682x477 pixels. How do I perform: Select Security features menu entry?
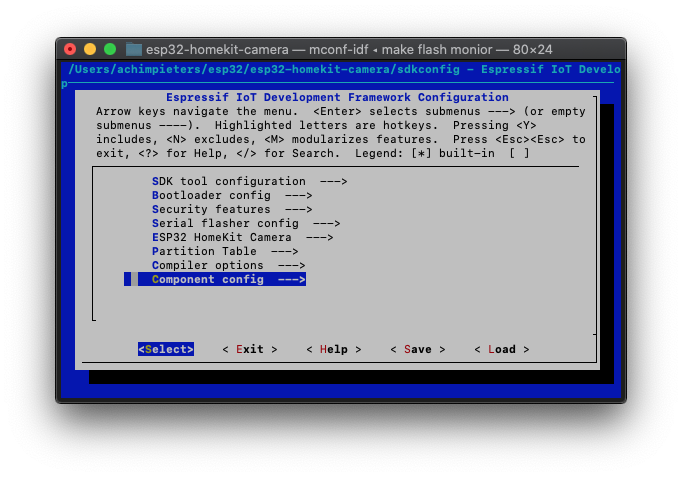pyautogui.click(x=232, y=209)
